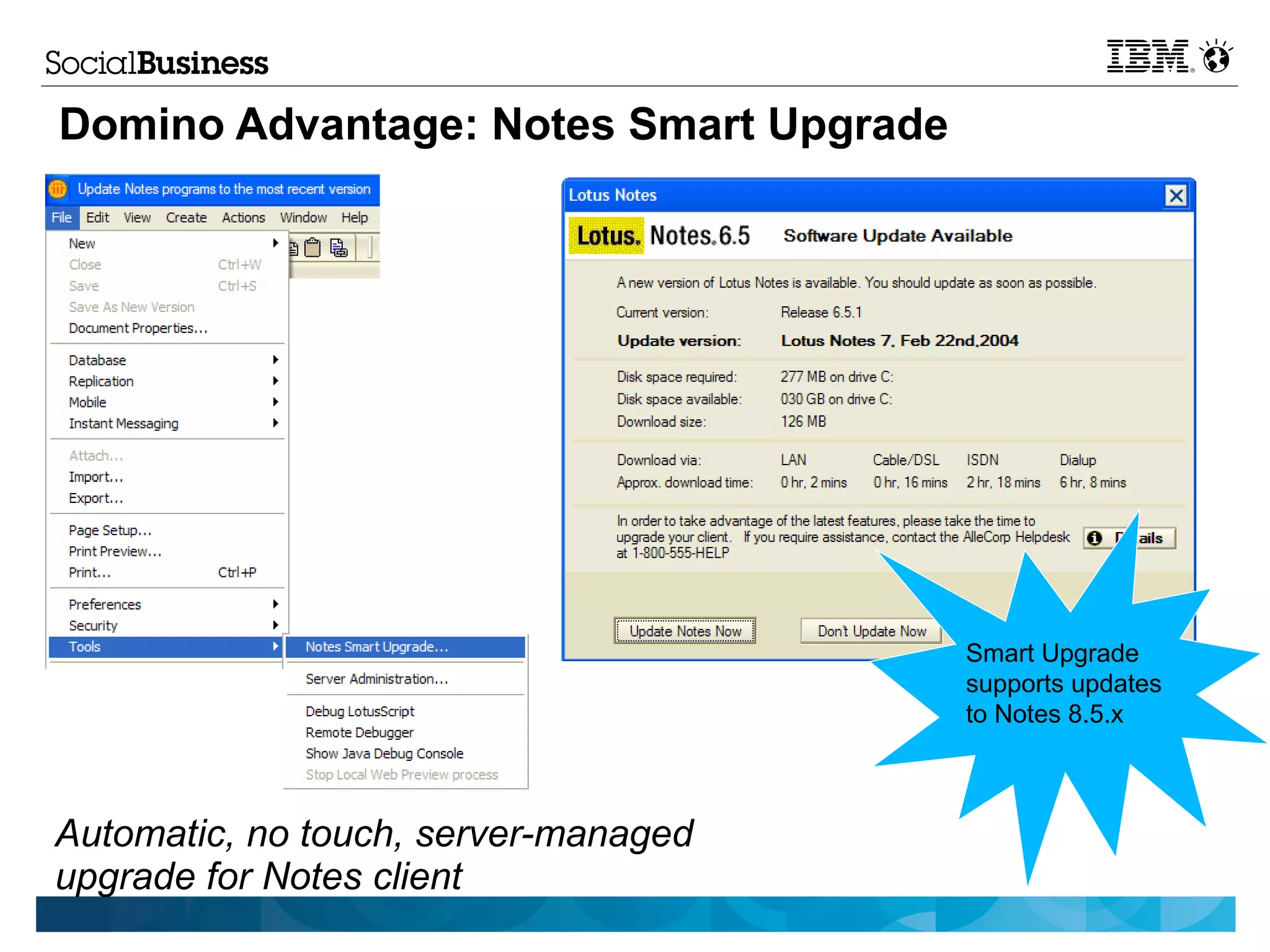Image resolution: width=1270 pixels, height=952 pixels.
Task: Choose Export... from the File menu
Action: point(167,498)
